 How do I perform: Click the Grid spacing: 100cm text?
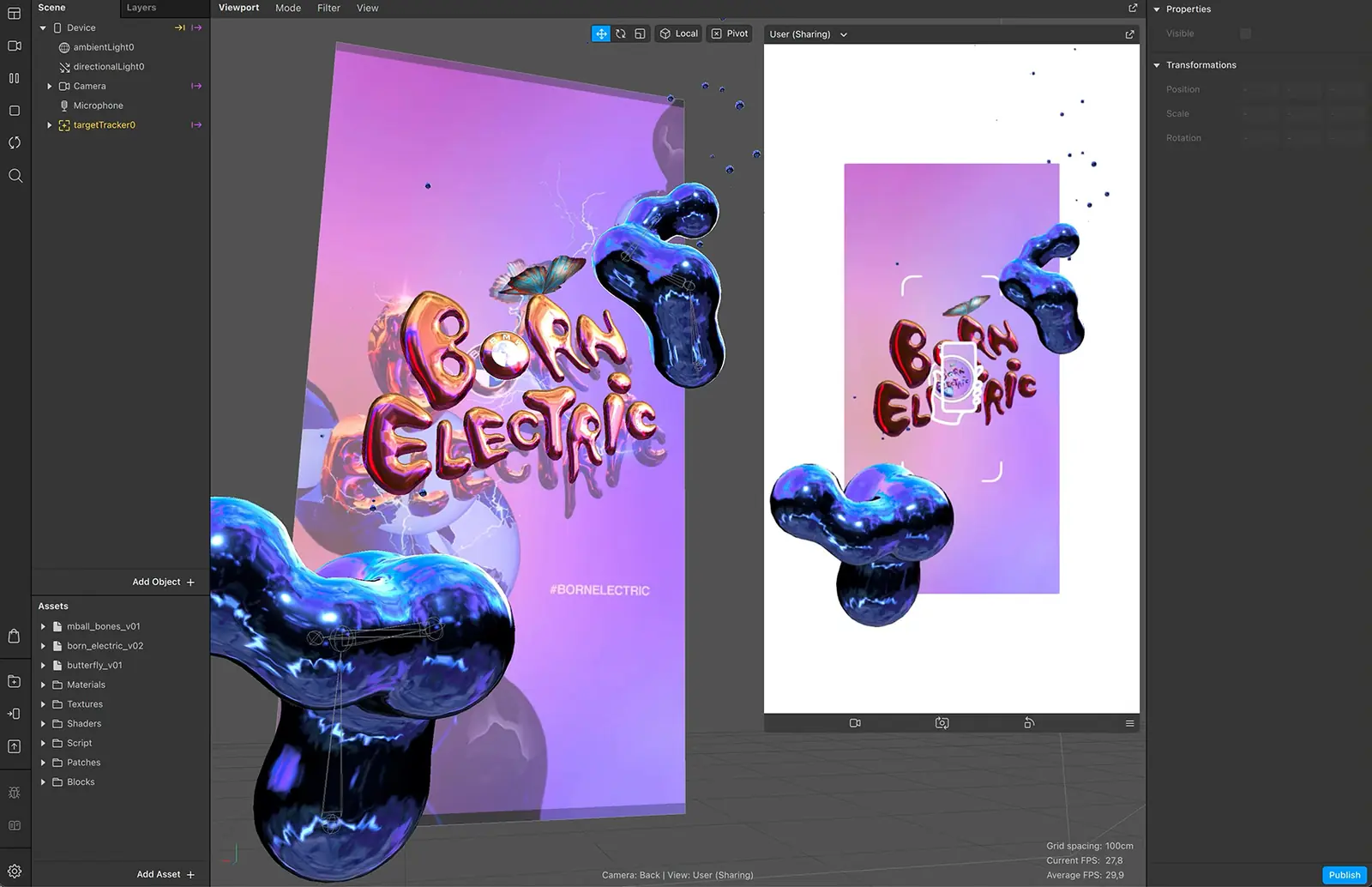1089,846
